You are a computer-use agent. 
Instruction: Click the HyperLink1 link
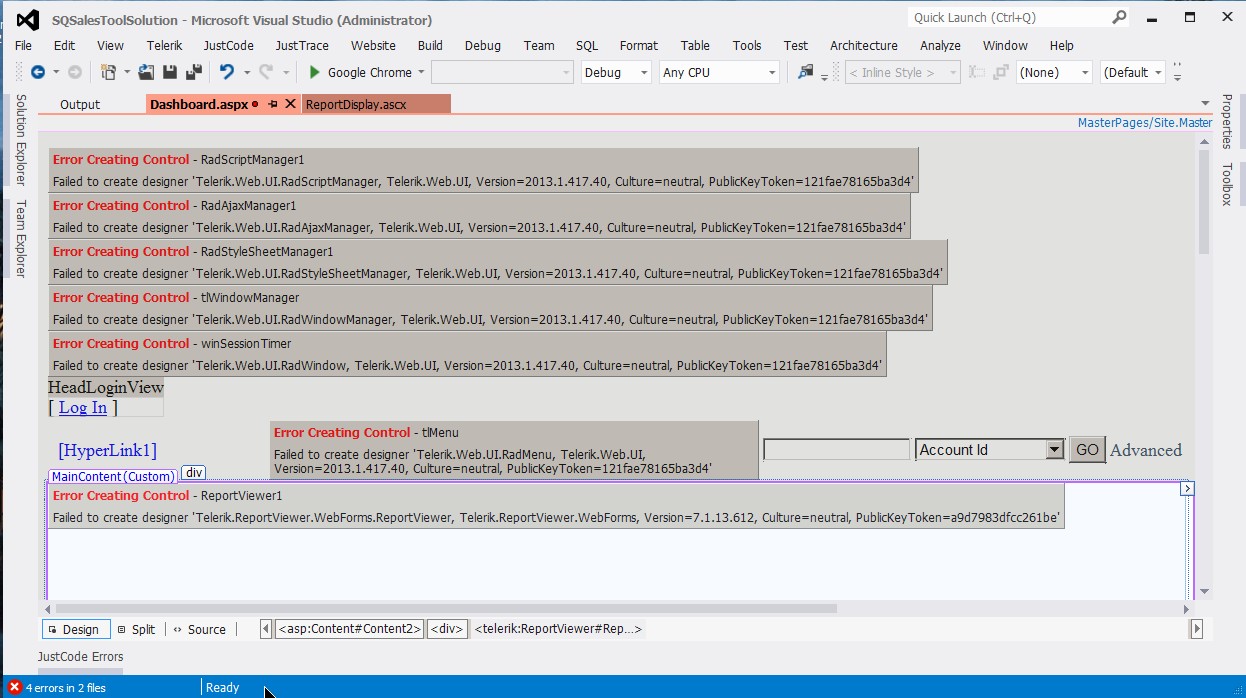point(107,450)
